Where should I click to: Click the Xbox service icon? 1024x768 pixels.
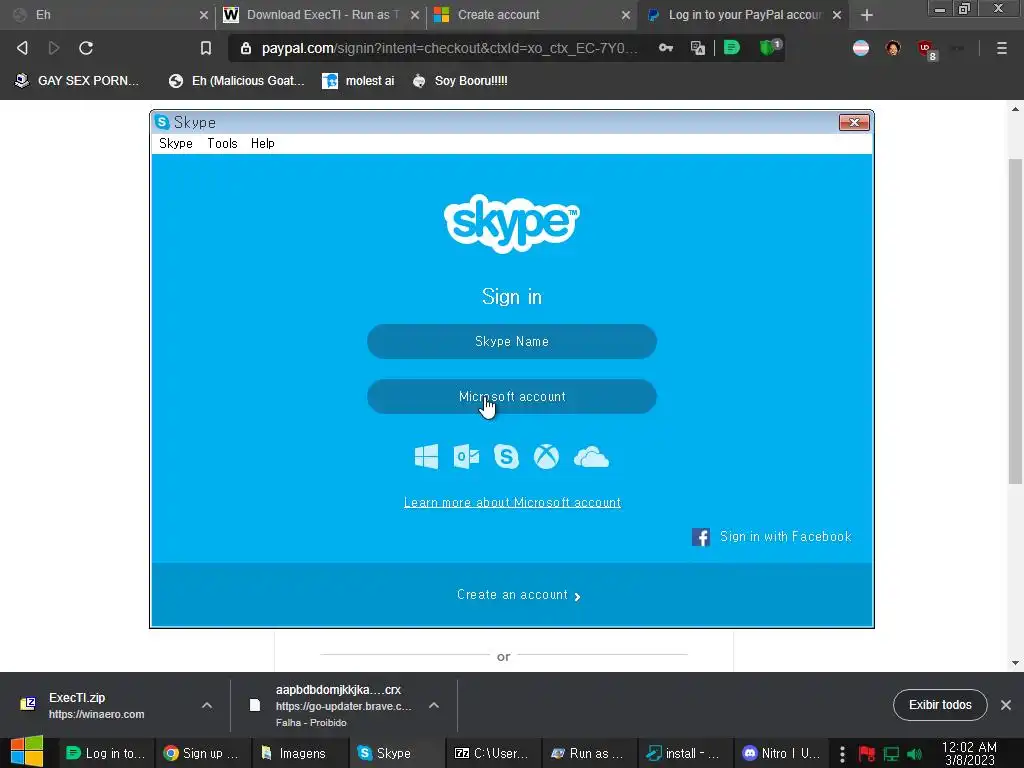point(546,456)
